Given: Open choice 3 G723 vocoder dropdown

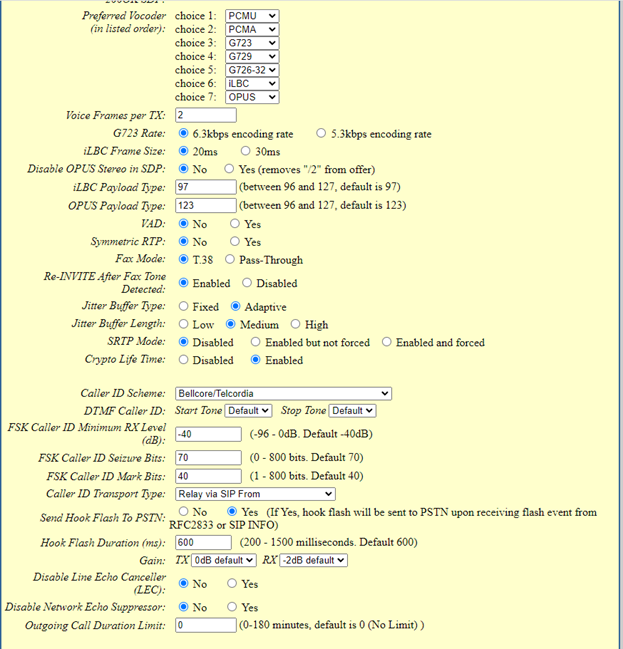Looking at the screenshot, I should tap(252, 43).
